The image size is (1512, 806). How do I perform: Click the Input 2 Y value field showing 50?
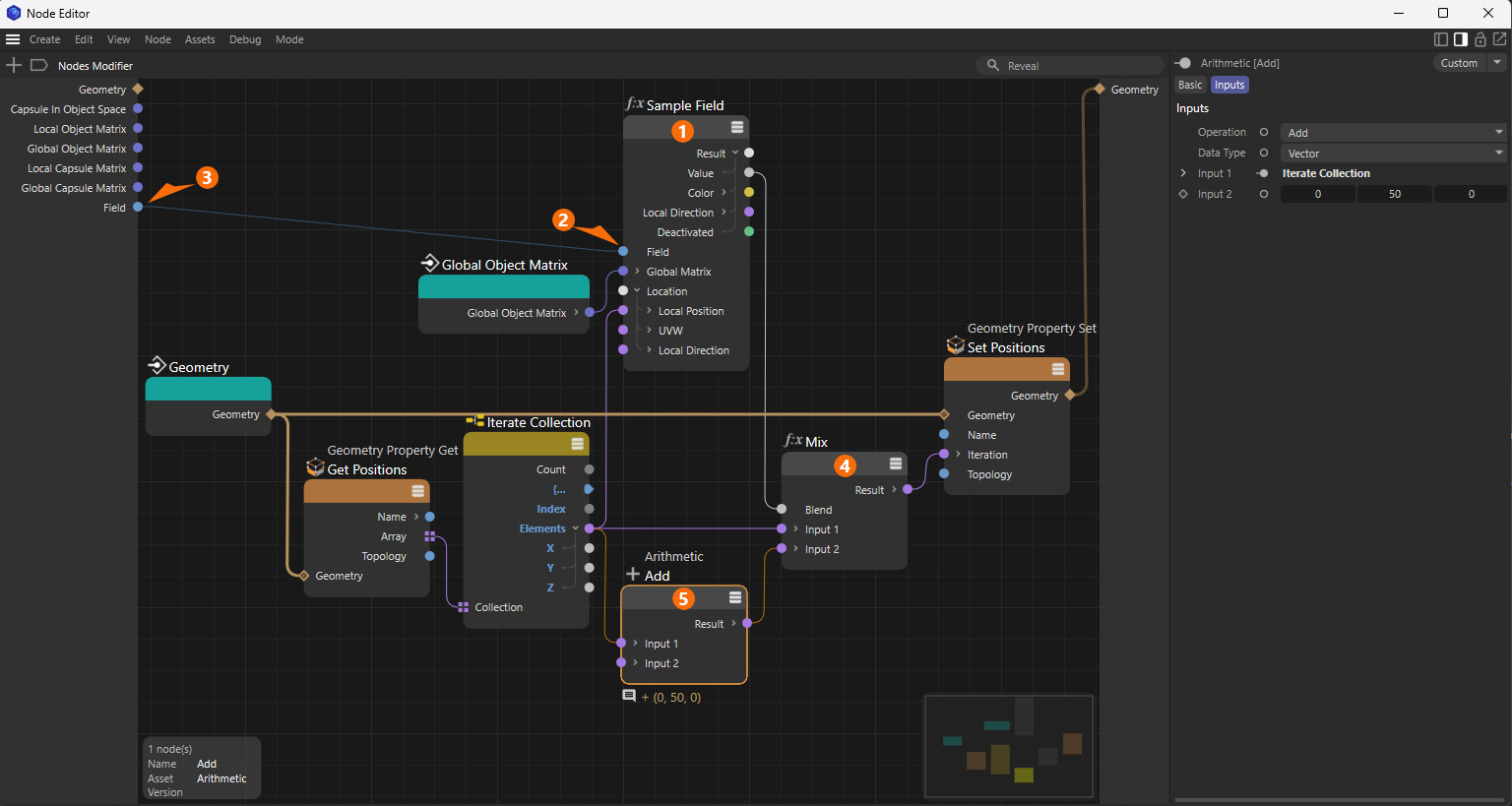1395,194
